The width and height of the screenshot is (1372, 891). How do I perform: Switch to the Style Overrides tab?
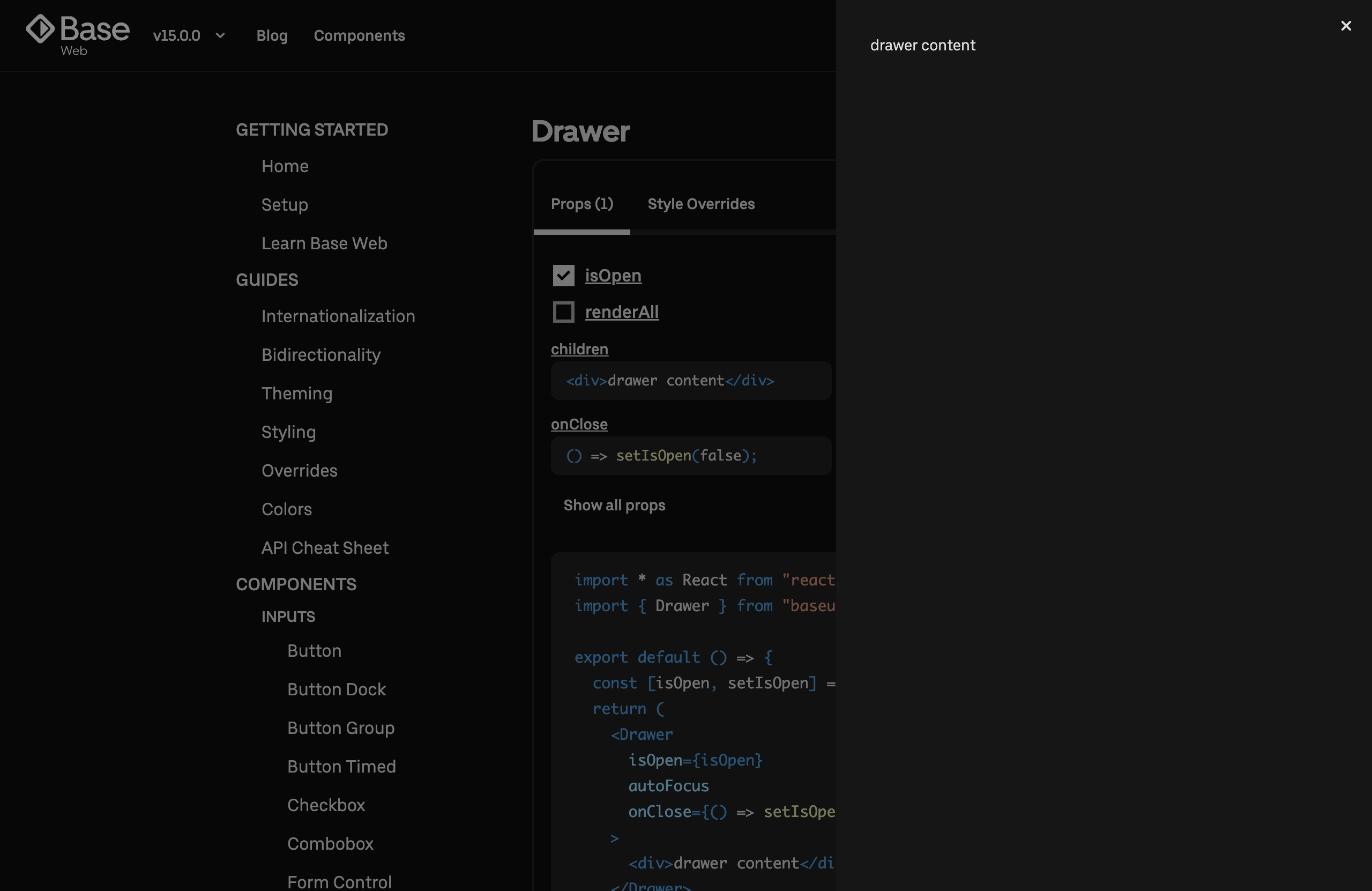[701, 204]
